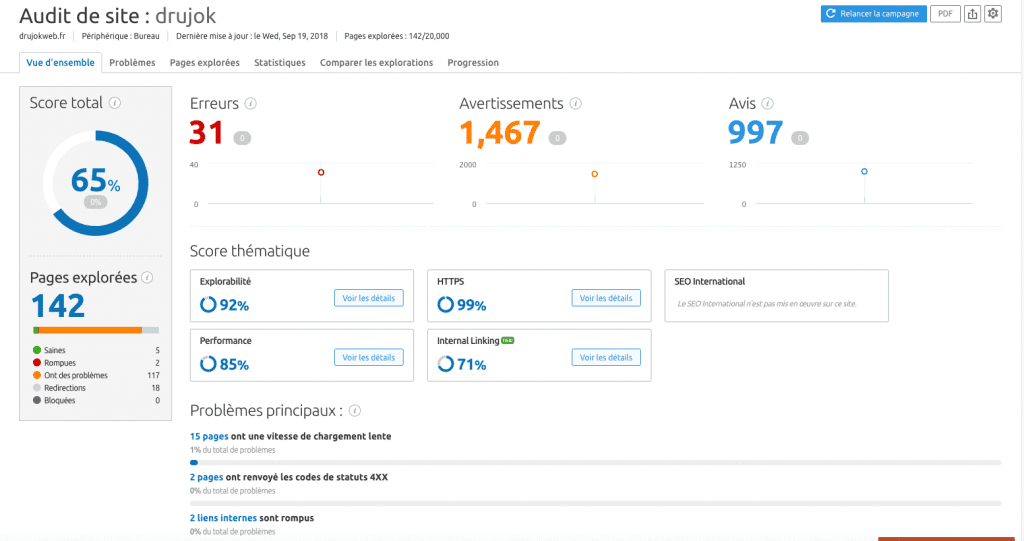This screenshot has height=541, width=1024.
Task: Open the 2 liens internes link
Action: coord(223,517)
